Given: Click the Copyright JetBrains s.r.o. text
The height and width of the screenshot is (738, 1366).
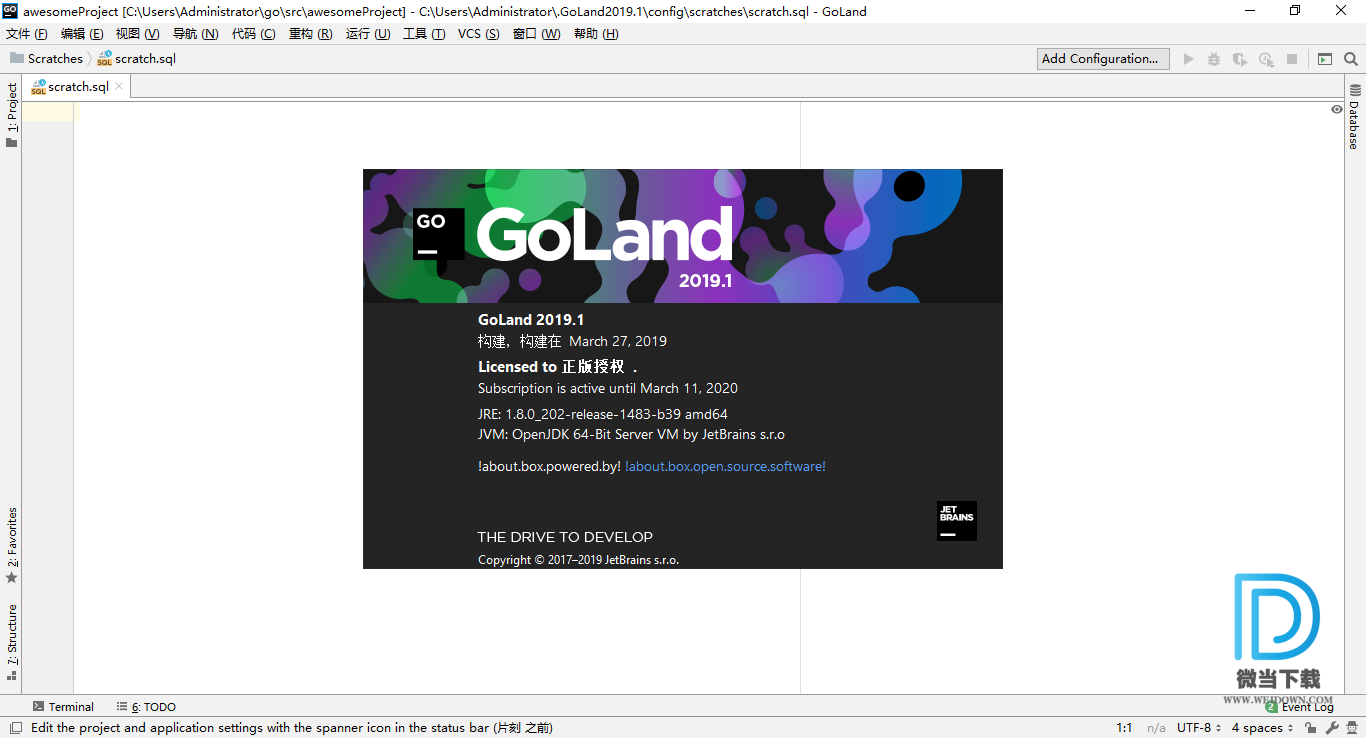Looking at the screenshot, I should [578, 560].
